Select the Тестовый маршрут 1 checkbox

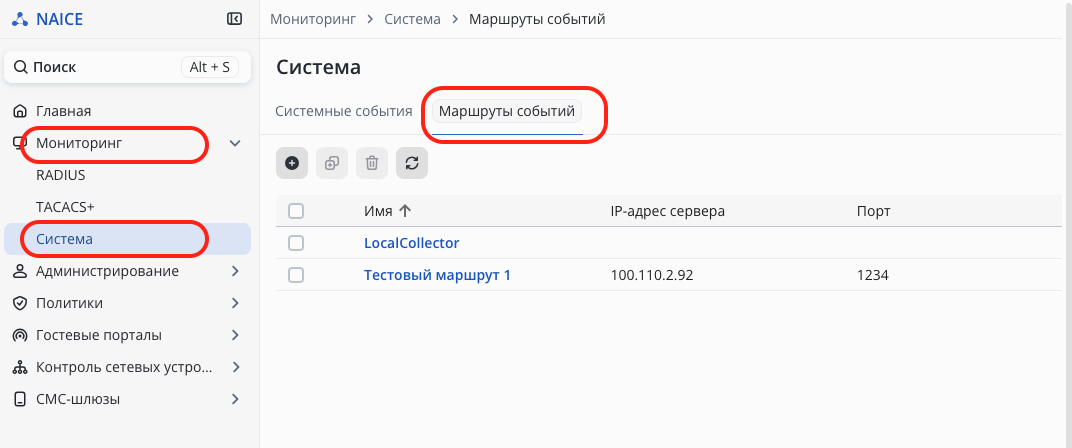(296, 275)
